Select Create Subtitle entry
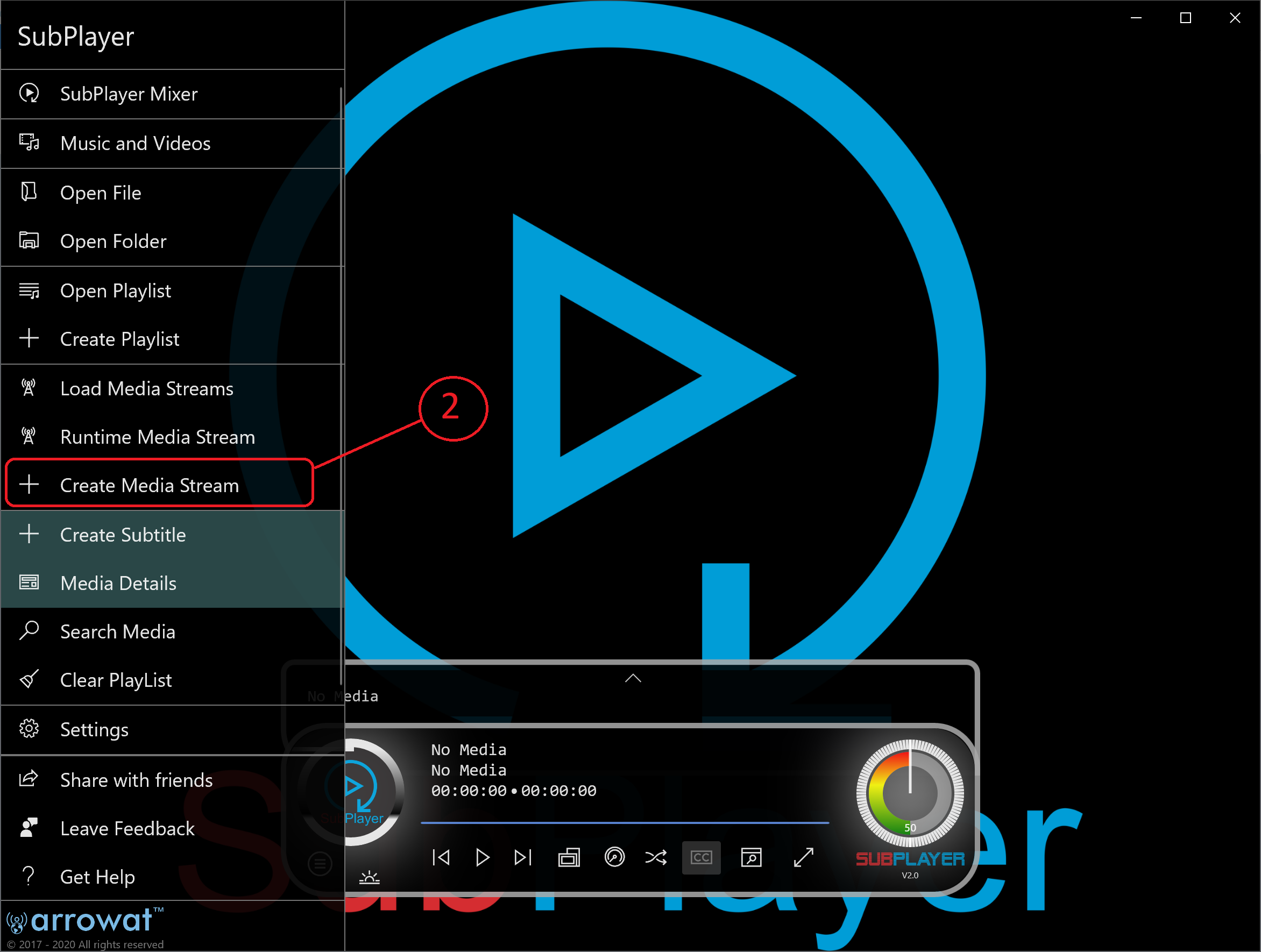The width and height of the screenshot is (1261, 952). click(x=172, y=535)
